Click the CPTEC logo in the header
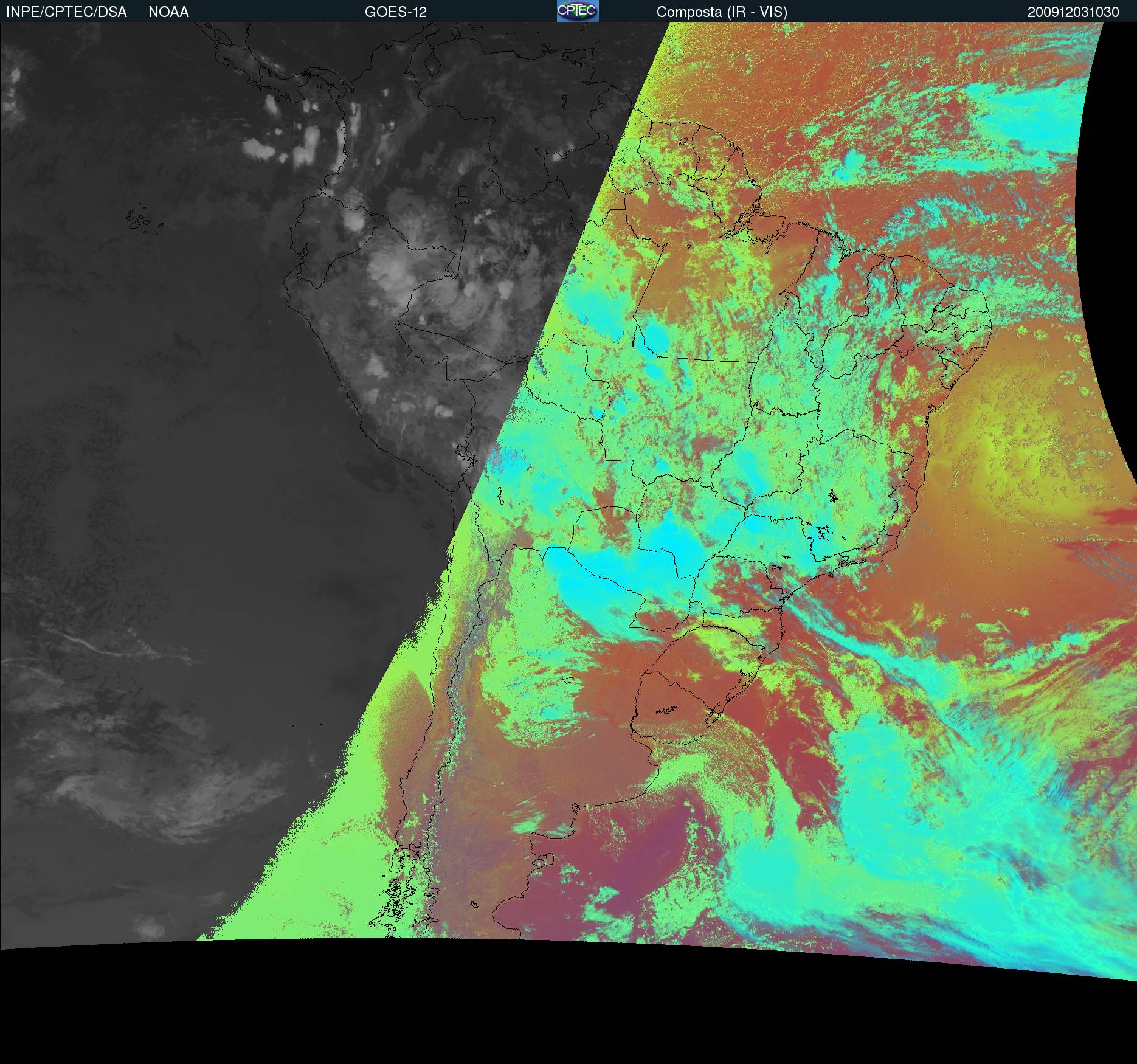 click(x=577, y=12)
